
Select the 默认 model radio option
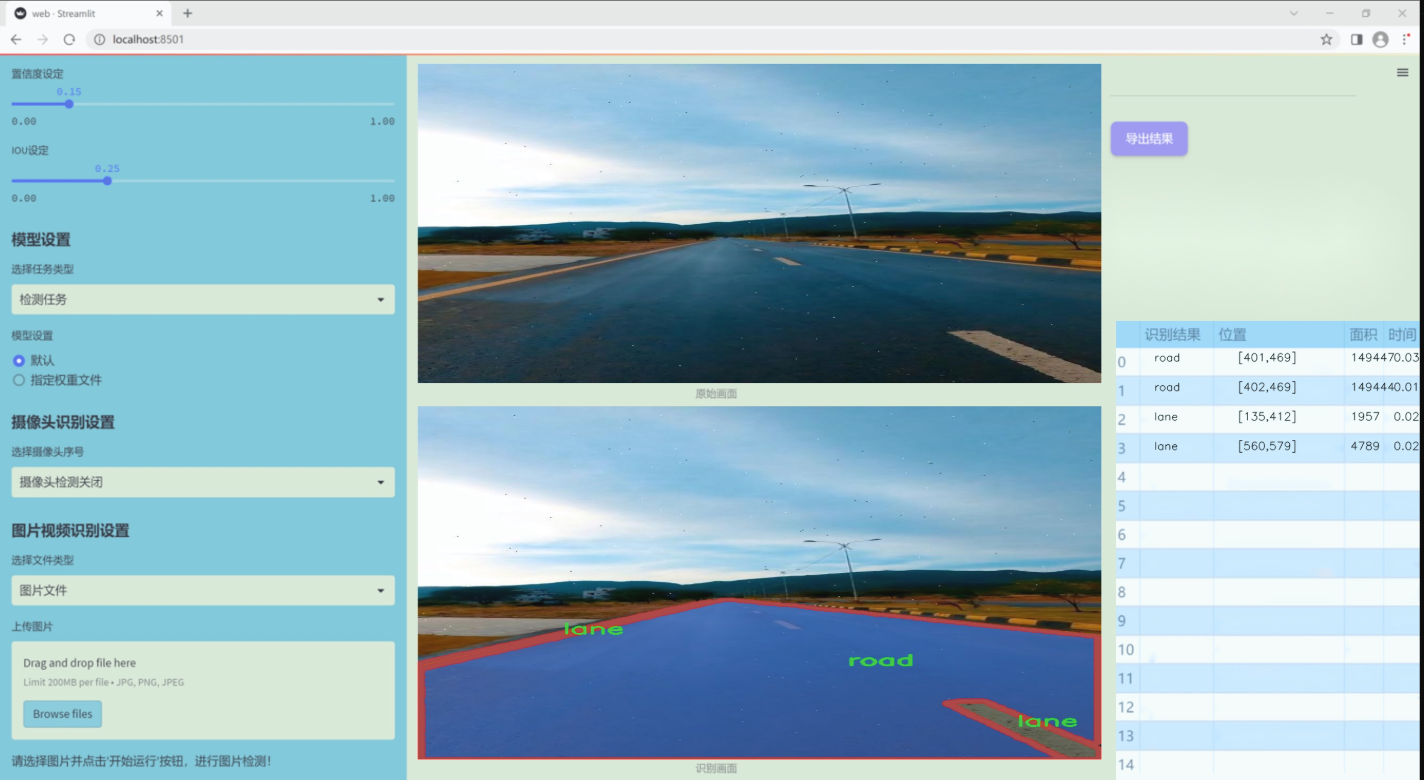coord(18,360)
